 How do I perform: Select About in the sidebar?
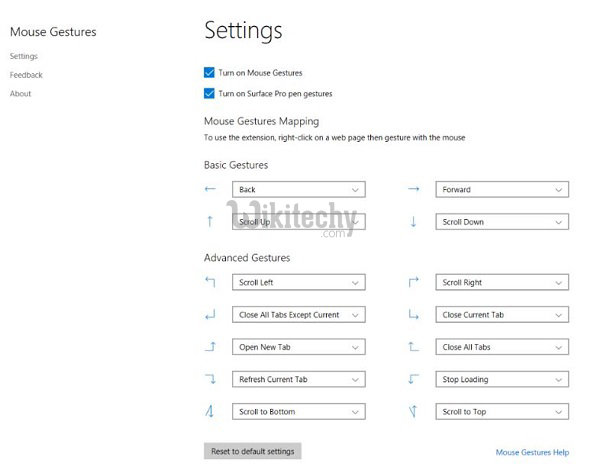(21, 94)
